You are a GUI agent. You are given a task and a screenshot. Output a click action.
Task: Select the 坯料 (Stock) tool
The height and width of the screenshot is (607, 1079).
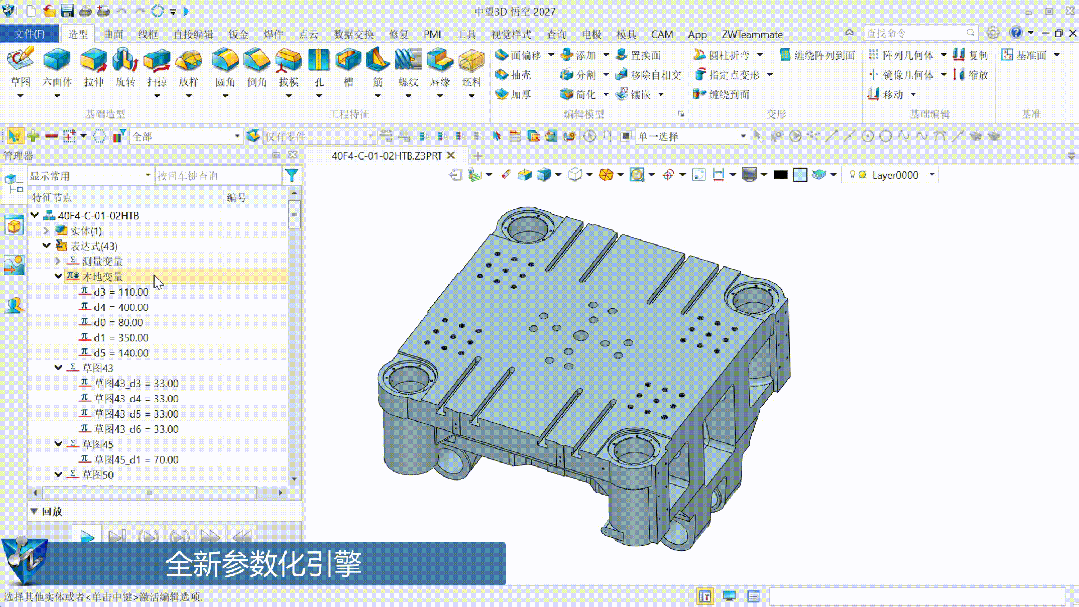pos(471,67)
